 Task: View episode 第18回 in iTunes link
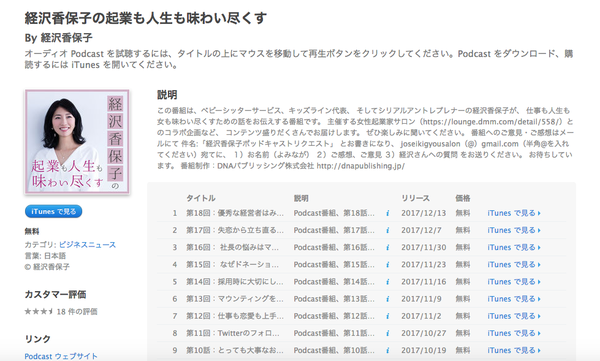[514, 213]
